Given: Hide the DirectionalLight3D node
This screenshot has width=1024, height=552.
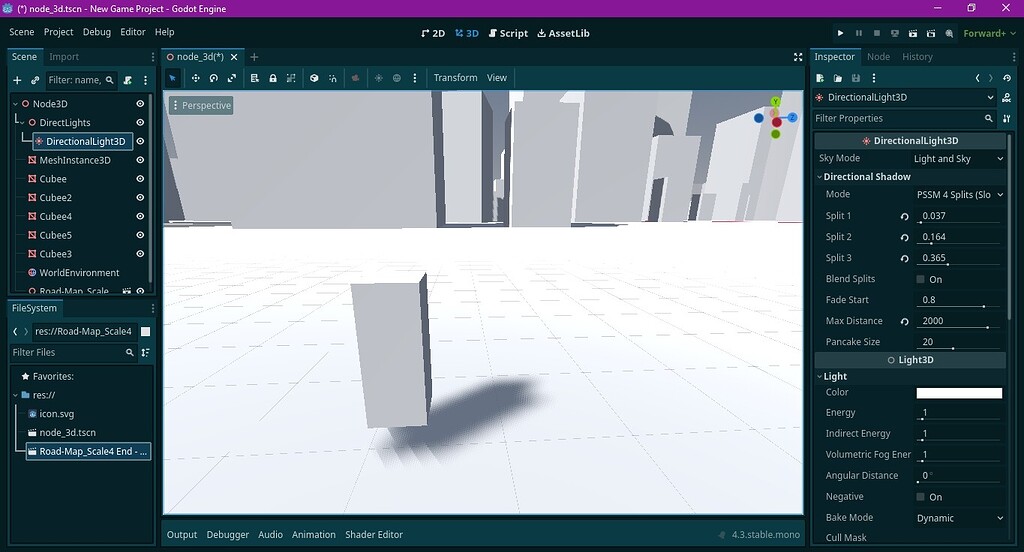Looking at the screenshot, I should click(140, 141).
